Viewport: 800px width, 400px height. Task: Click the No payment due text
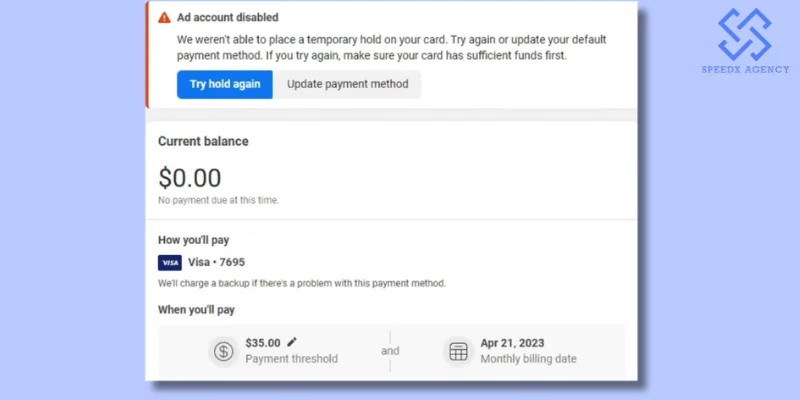coord(218,201)
